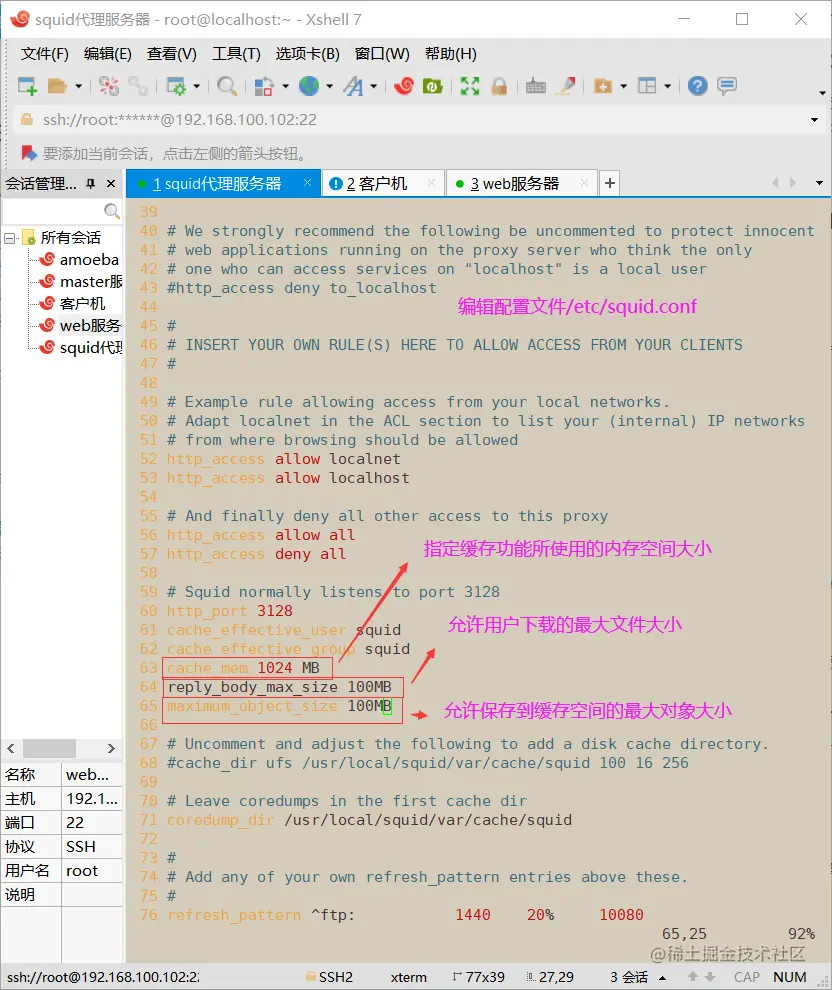The width and height of the screenshot is (832, 990).
Task: Close the 3 web服务器 tab
Action: point(584,183)
